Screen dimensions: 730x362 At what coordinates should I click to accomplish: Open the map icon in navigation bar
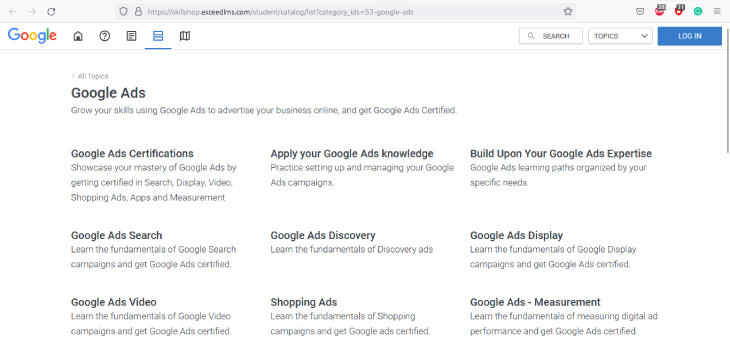pyautogui.click(x=185, y=36)
